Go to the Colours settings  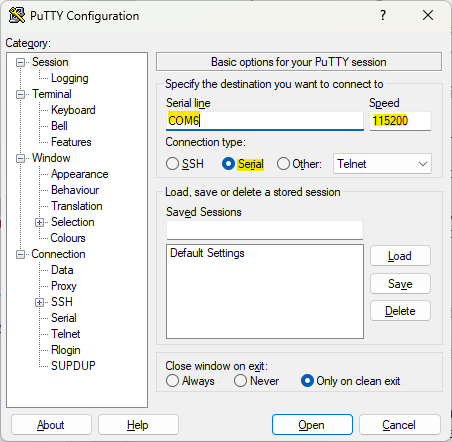(x=68, y=238)
